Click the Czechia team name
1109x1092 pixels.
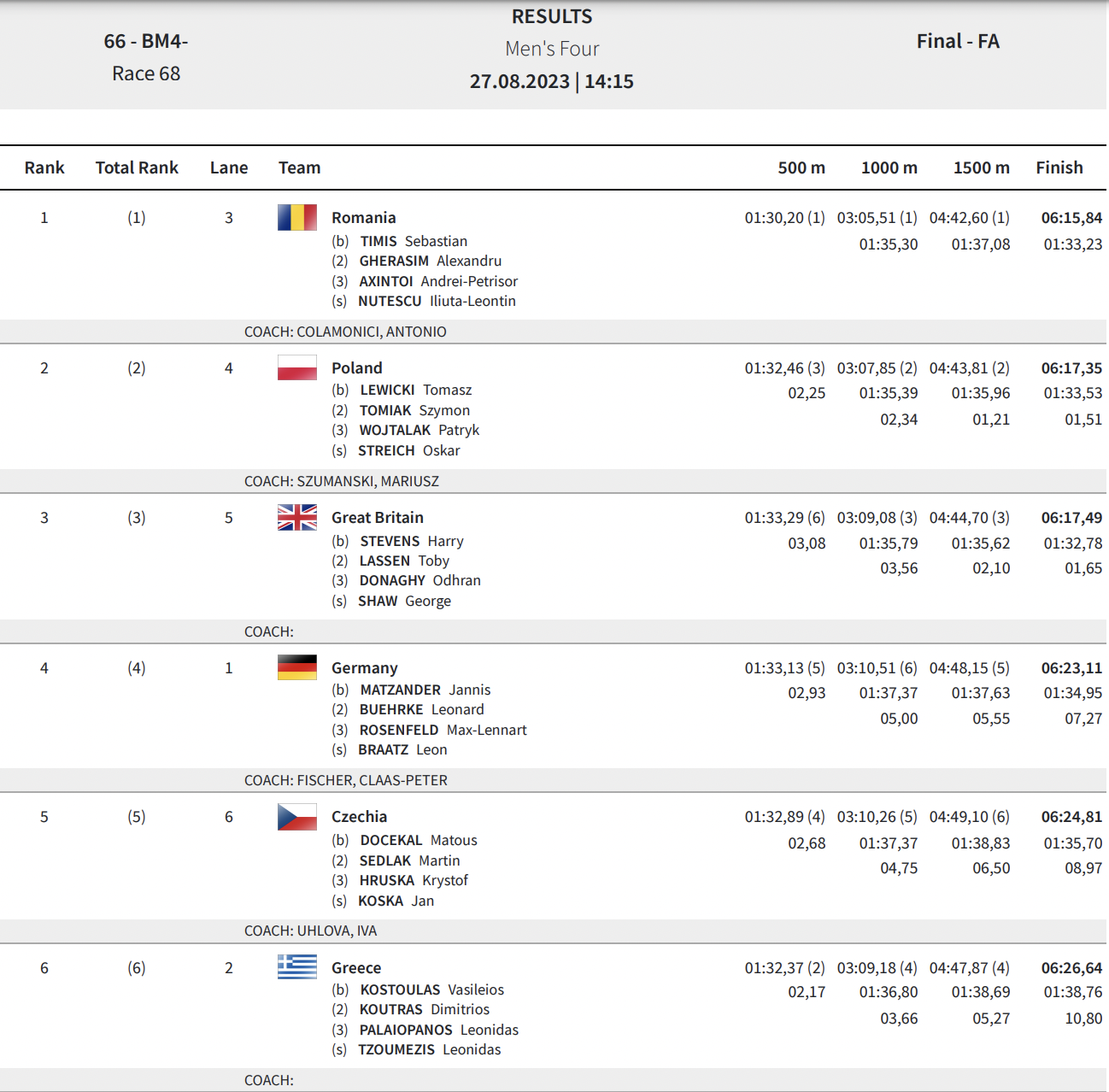point(359,817)
